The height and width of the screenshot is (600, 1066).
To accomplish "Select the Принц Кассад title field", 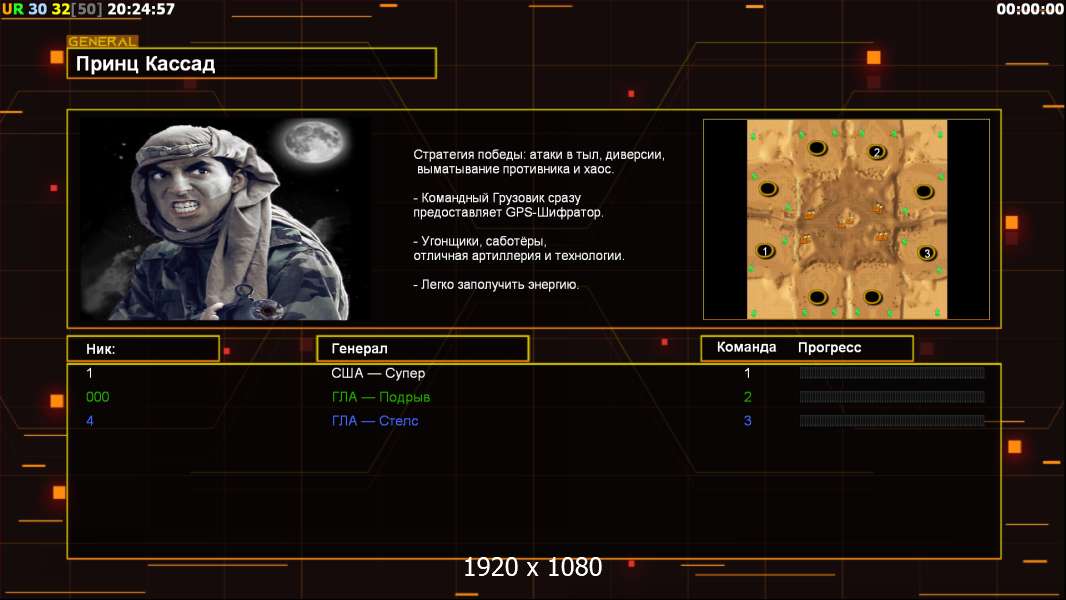I will [251, 64].
